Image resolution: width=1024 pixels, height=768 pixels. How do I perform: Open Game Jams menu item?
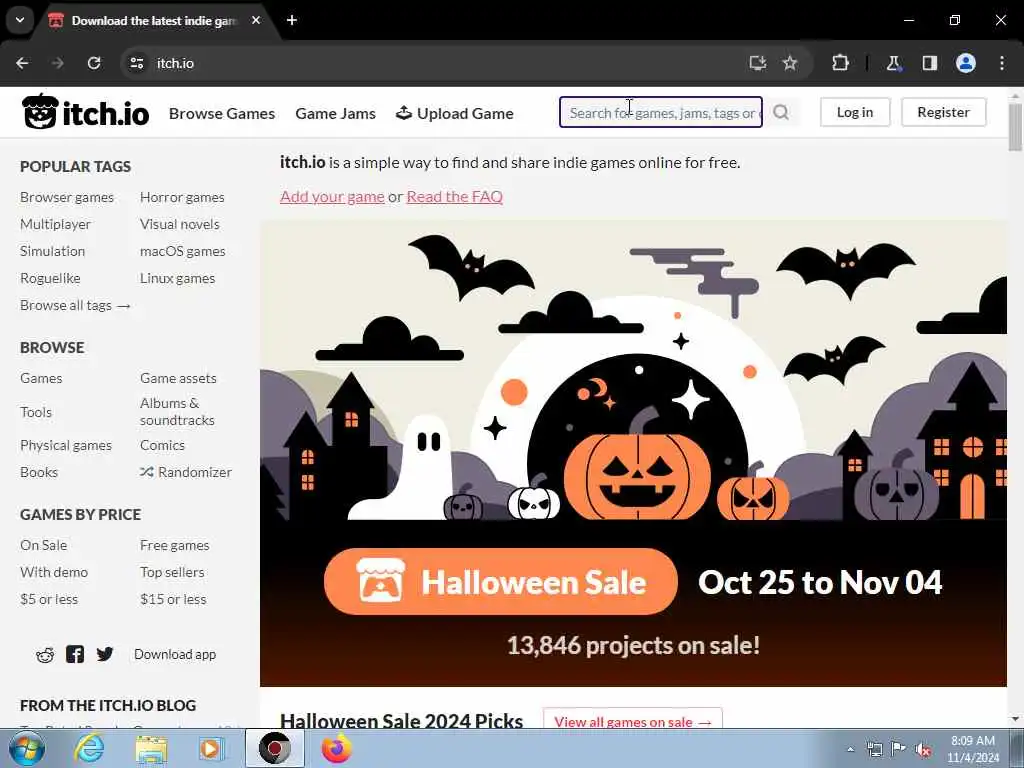click(x=336, y=113)
